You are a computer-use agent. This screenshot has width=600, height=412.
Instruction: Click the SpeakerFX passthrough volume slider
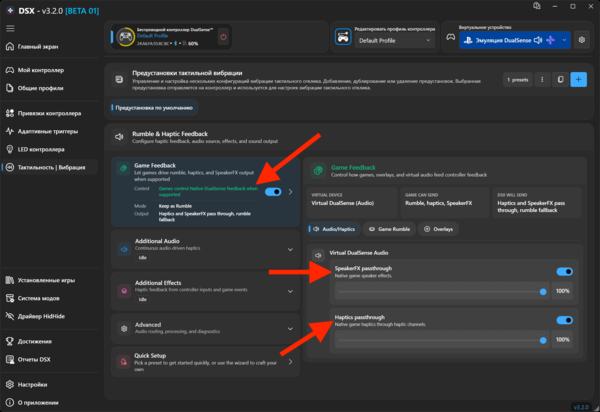click(442, 291)
